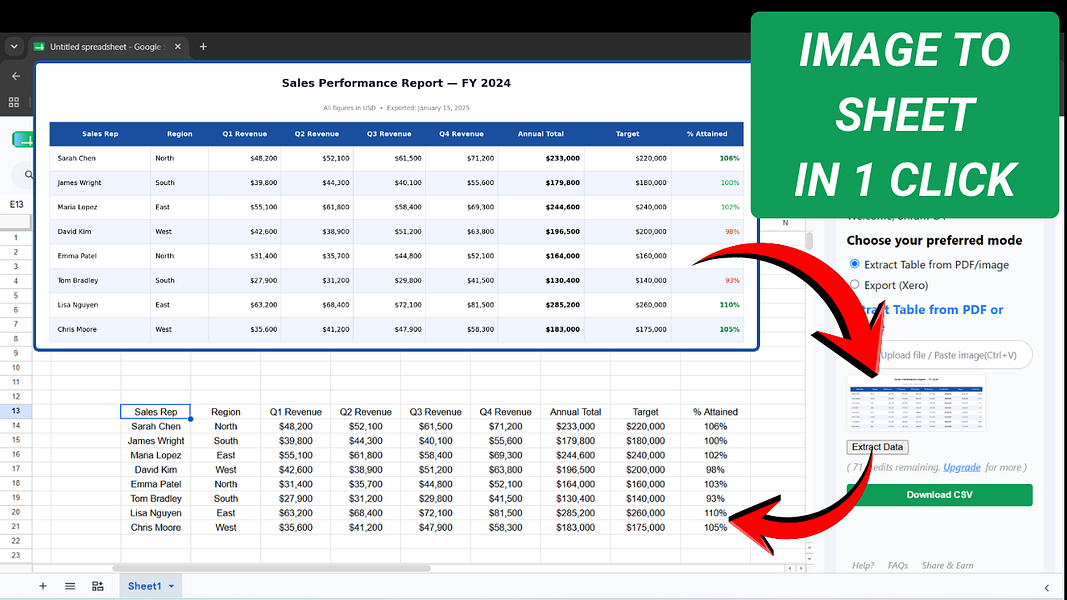Open a new browser tab
This screenshot has height=600, width=1067.
tap(203, 47)
